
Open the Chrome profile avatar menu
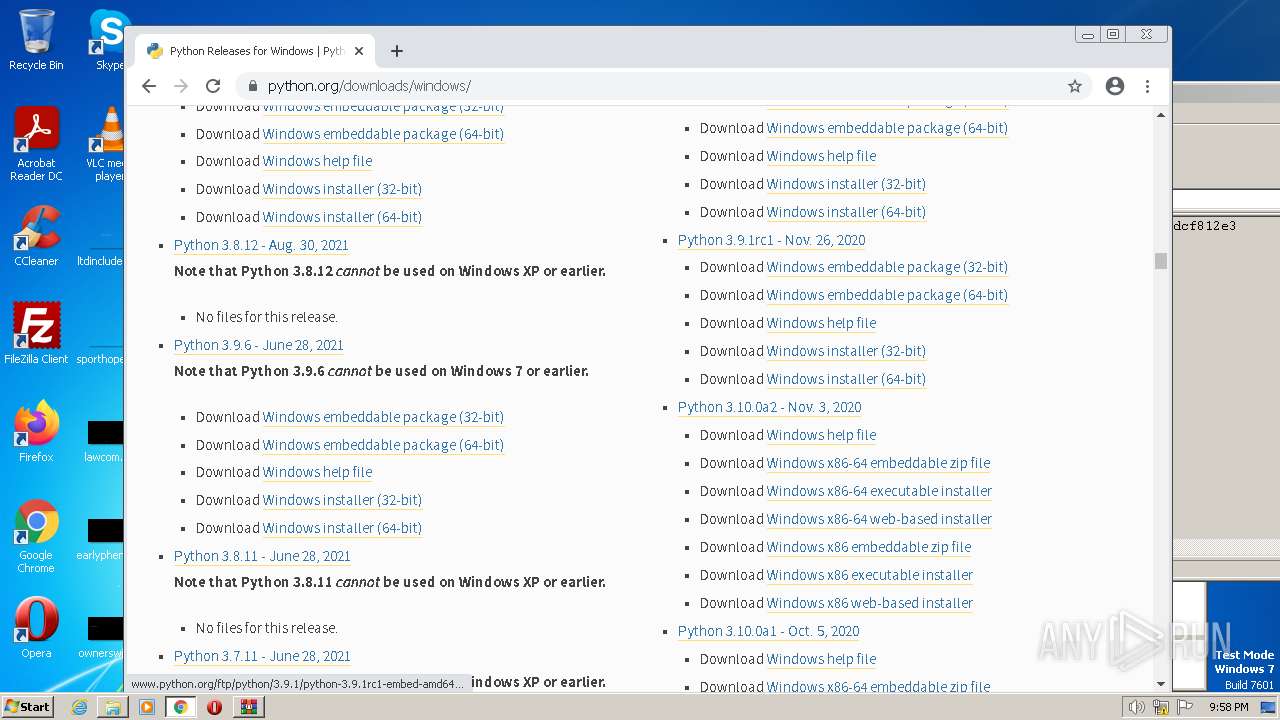click(x=1115, y=86)
